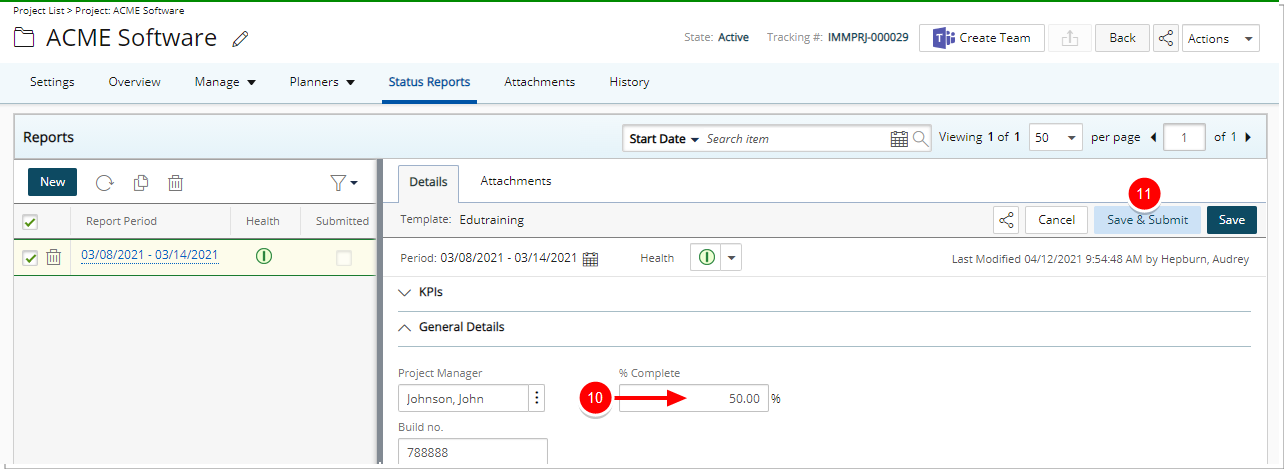Click the page number input field

point(1185,137)
